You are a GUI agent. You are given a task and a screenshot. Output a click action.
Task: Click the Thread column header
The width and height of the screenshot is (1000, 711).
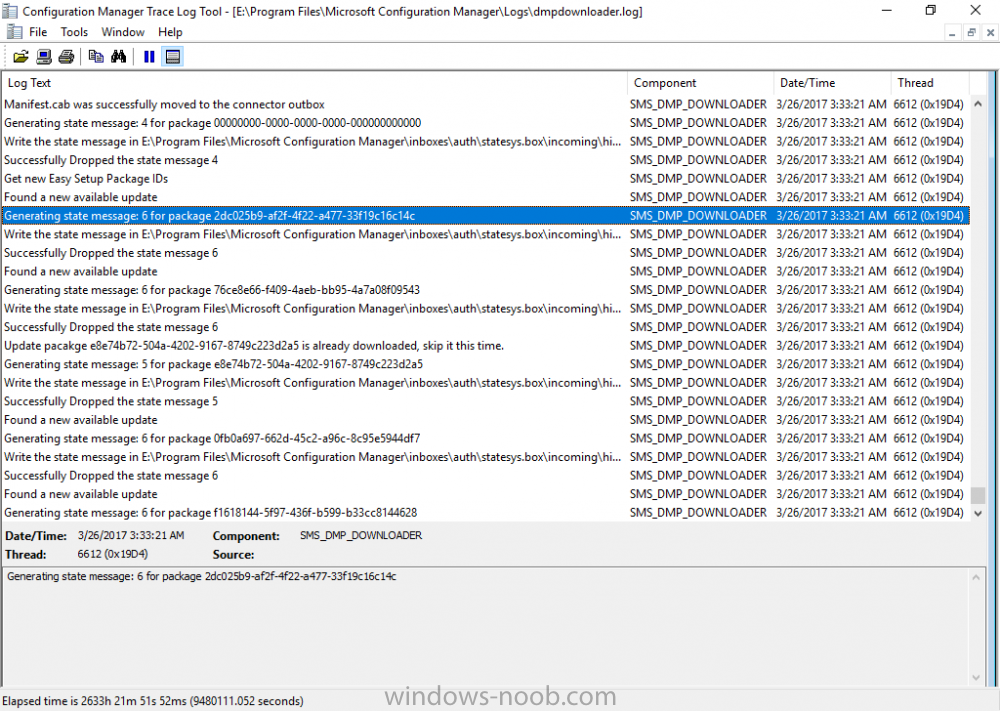(x=930, y=83)
